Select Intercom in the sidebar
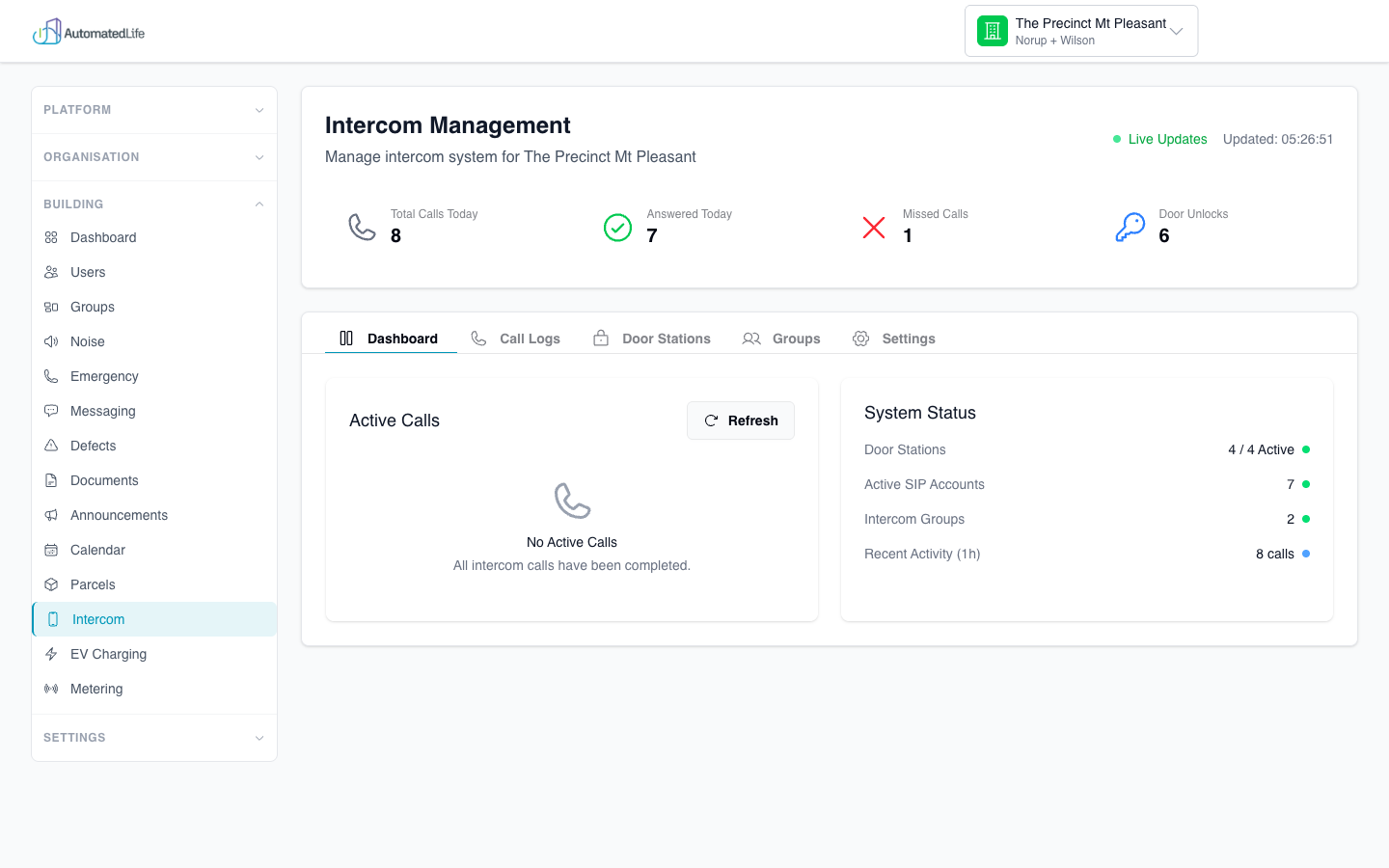 96,619
